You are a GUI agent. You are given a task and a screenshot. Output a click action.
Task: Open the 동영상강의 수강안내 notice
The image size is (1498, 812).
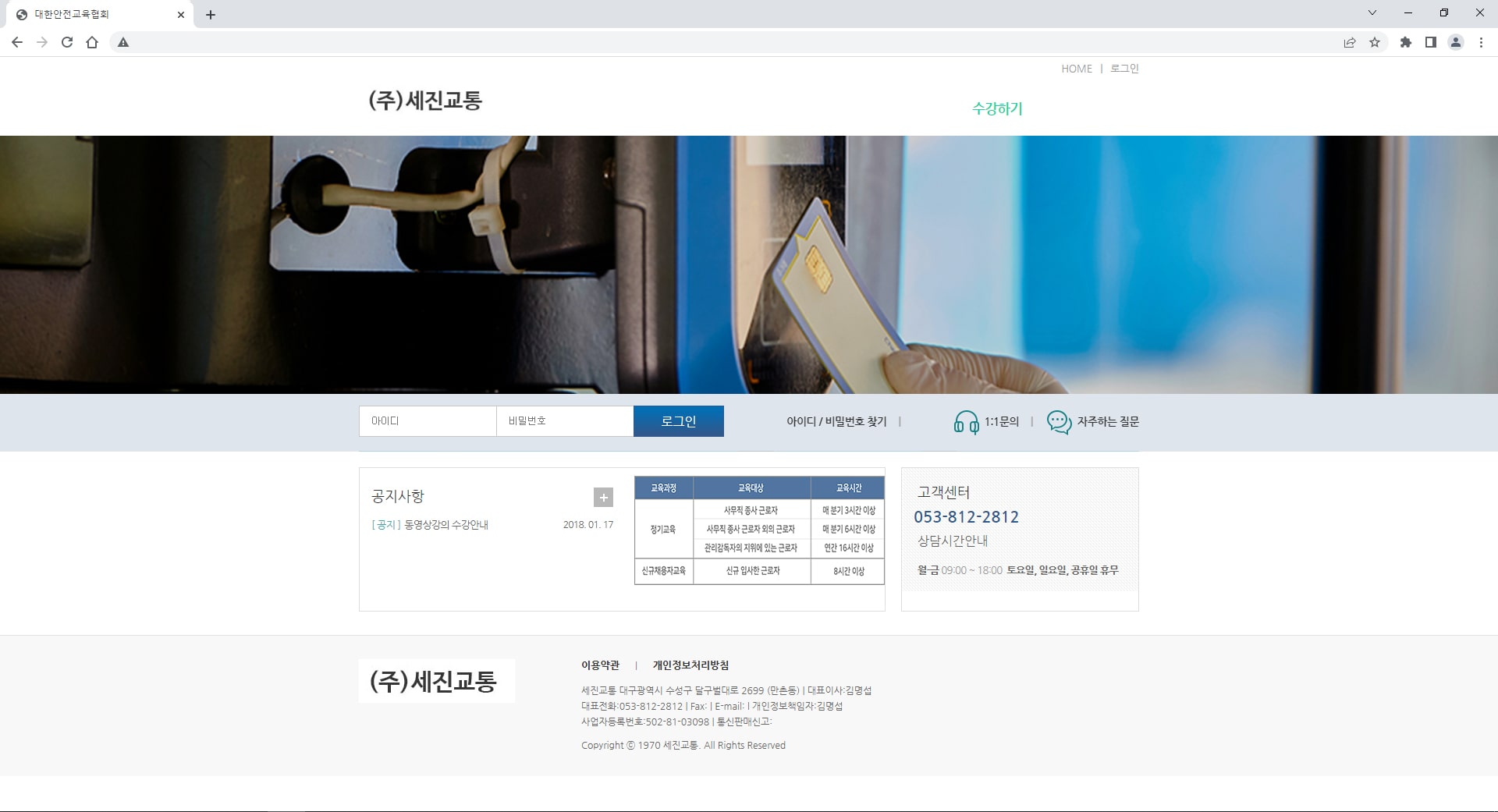point(445,525)
